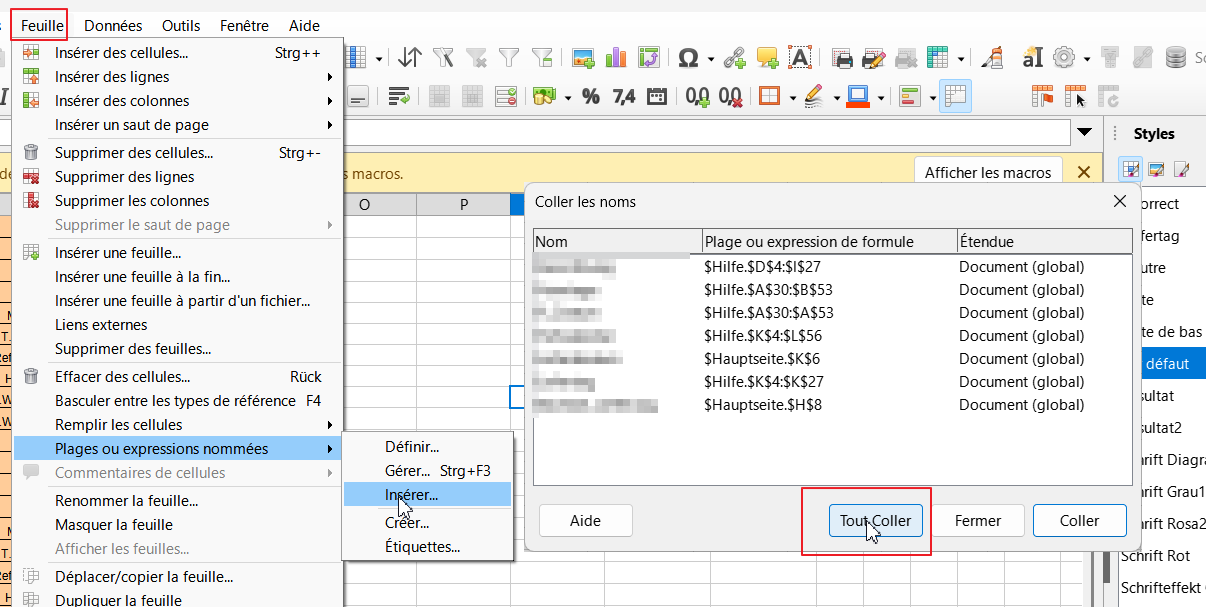Dismiss the macro warning infobar X
The image size is (1206, 607).
(x=1083, y=172)
